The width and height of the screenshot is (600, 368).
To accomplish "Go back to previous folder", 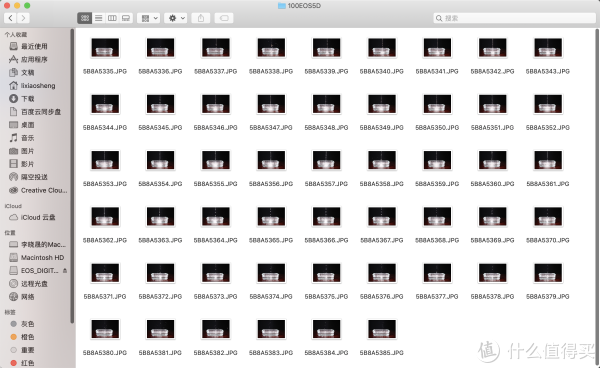I will (10, 18).
